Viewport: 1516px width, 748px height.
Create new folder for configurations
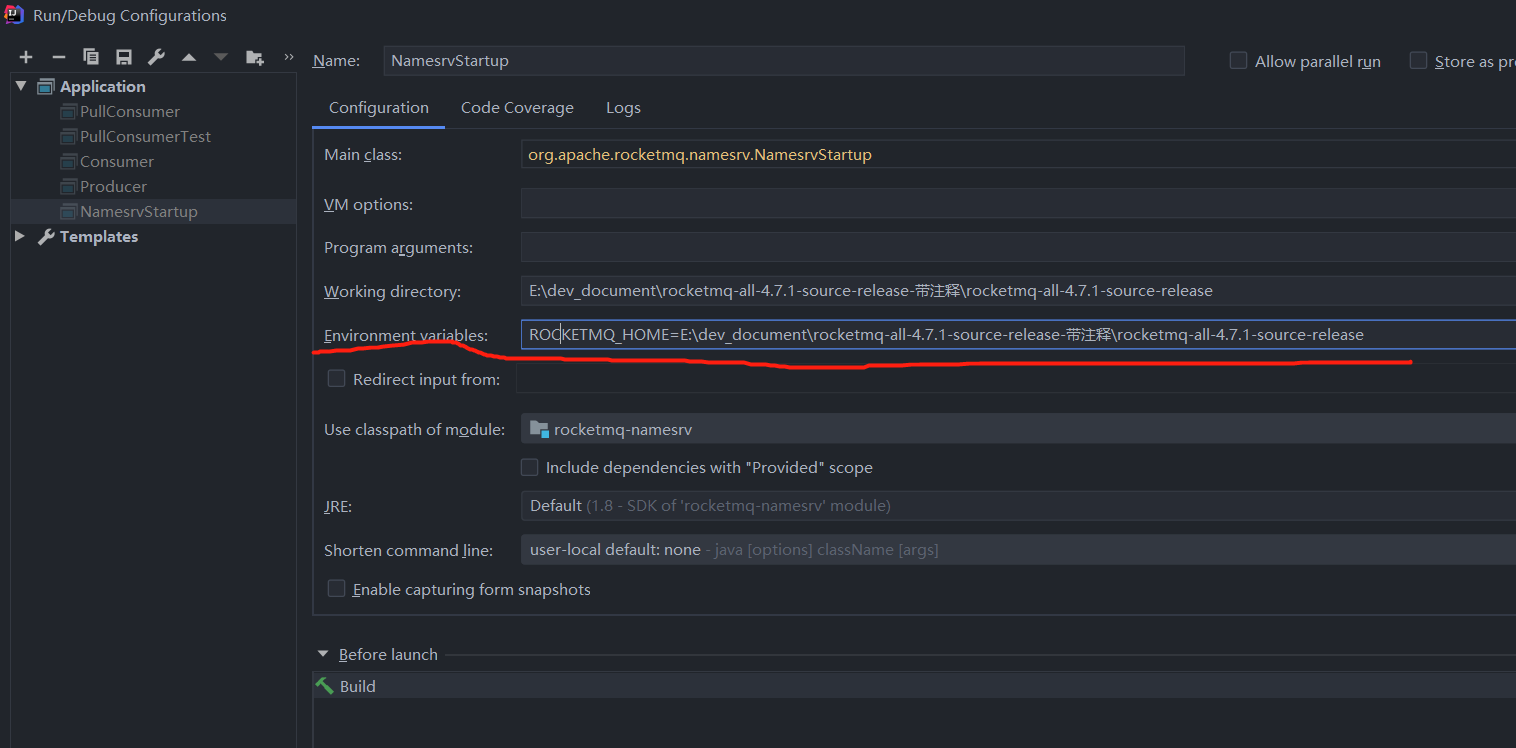point(255,57)
